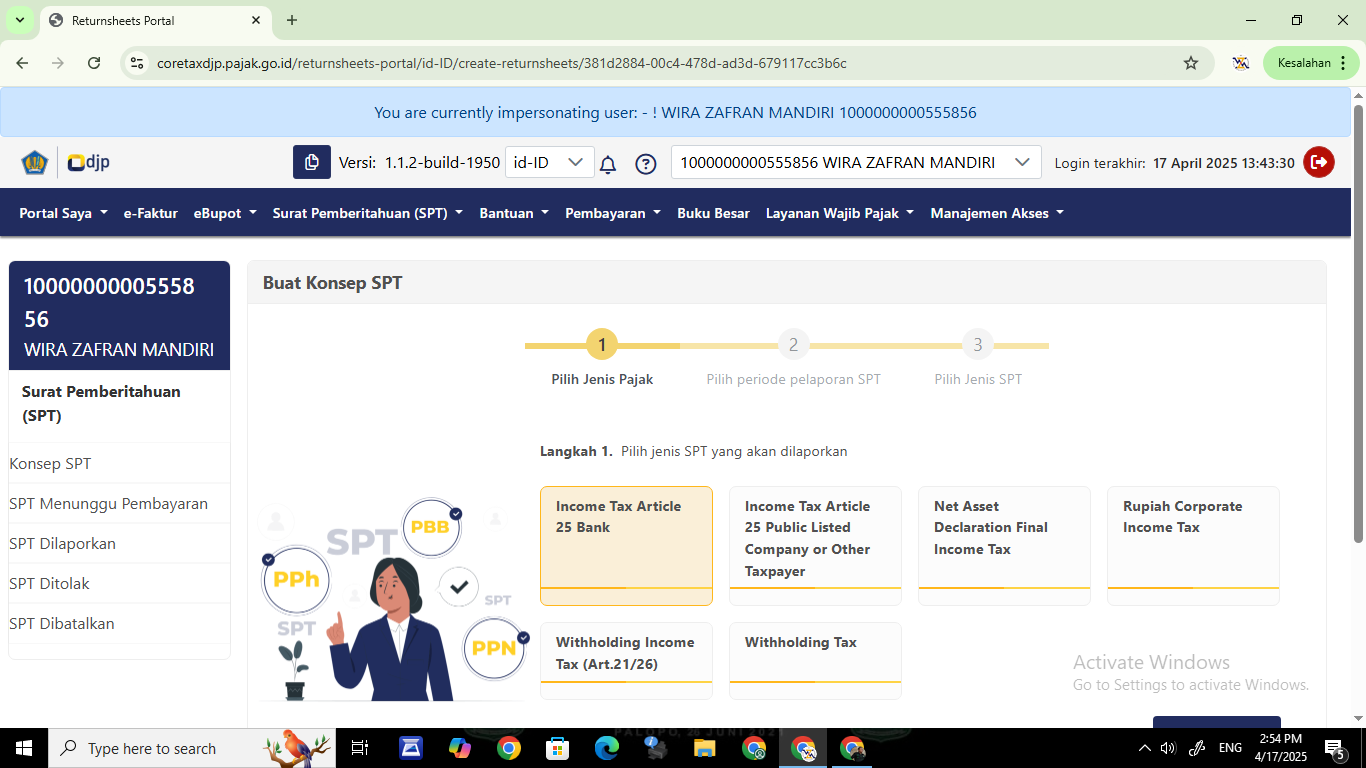Click the help question mark icon
Screen dimensions: 1366x768
pos(646,164)
